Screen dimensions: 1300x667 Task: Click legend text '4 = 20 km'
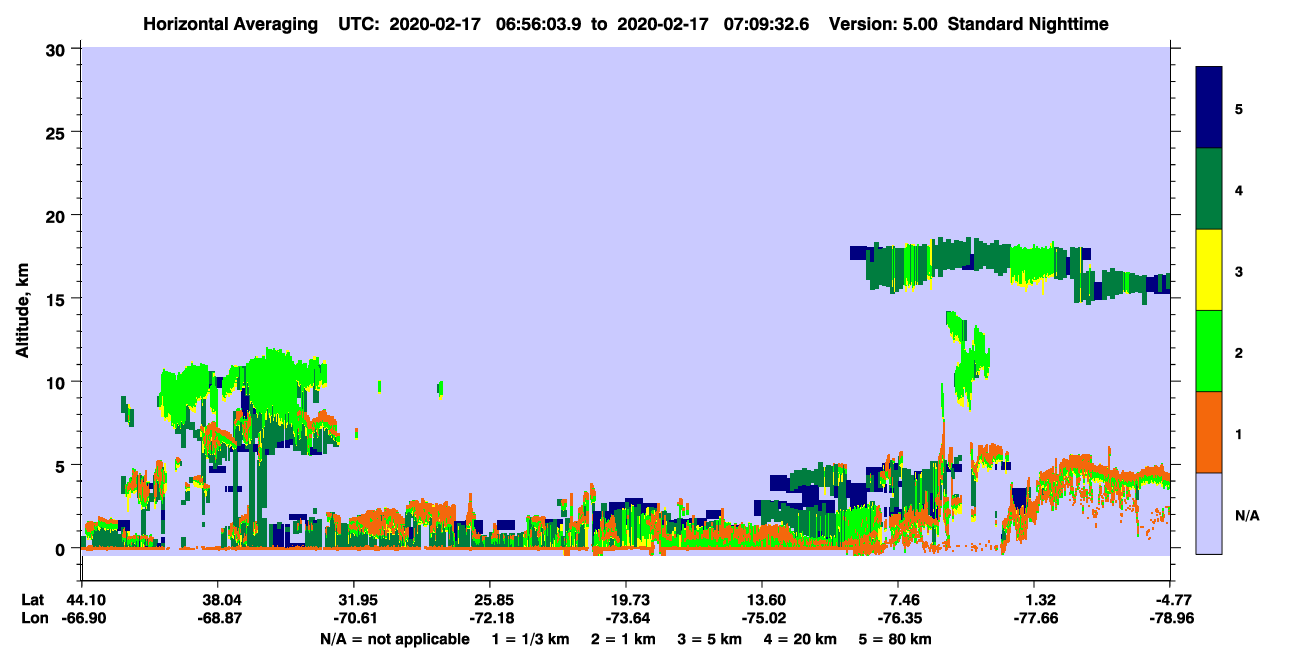800,639
